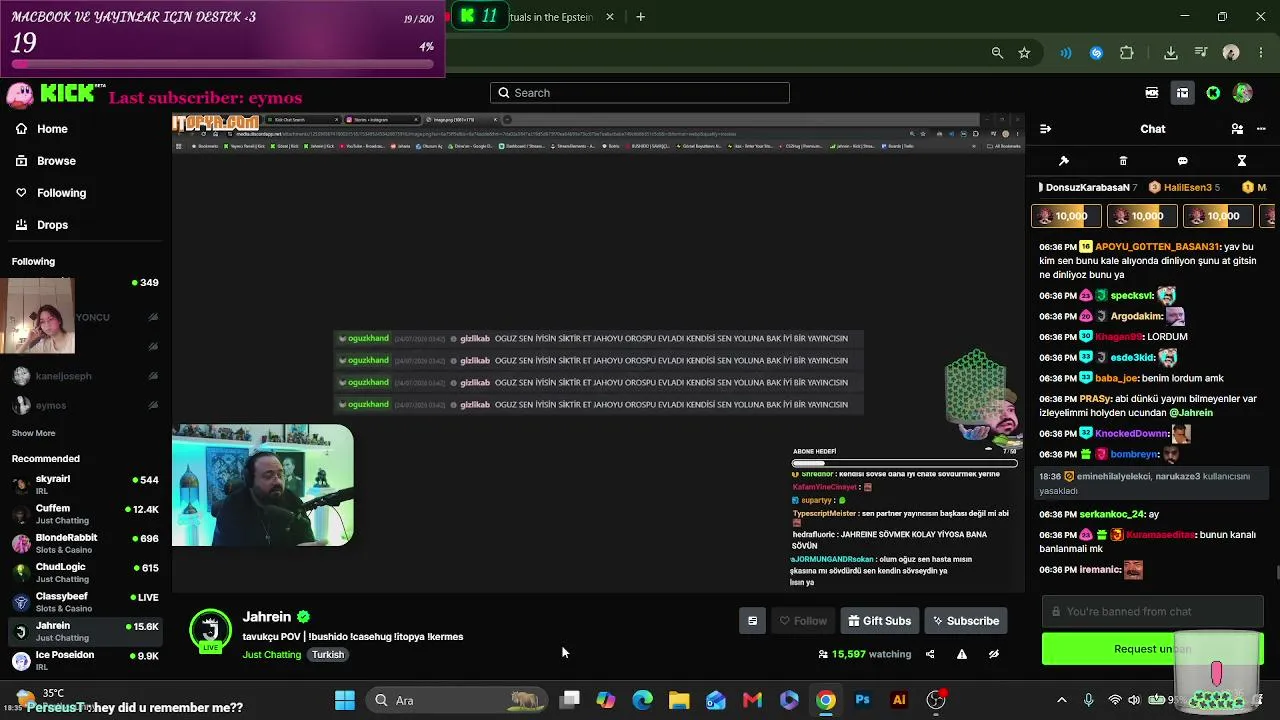
Task: Open the chat more-options ellipsis menu
Action: pos(1263,129)
